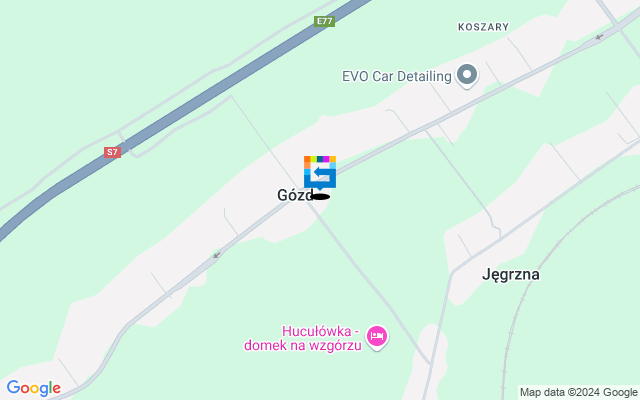Click the black oval marker shadow by Gózd
Image resolution: width=640 pixels, height=400 pixels.
point(321,197)
